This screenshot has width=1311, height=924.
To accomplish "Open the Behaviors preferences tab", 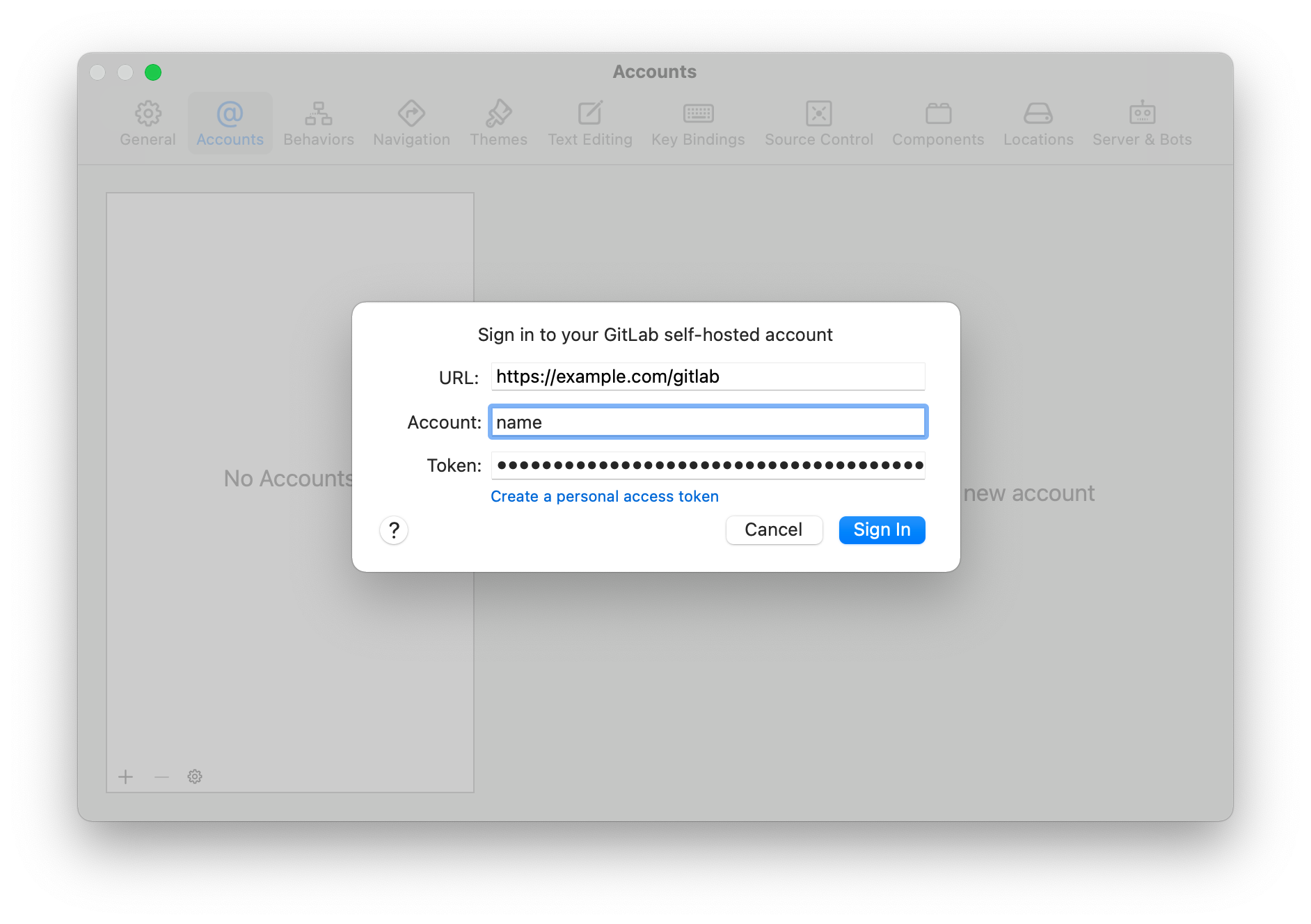I will [x=319, y=123].
